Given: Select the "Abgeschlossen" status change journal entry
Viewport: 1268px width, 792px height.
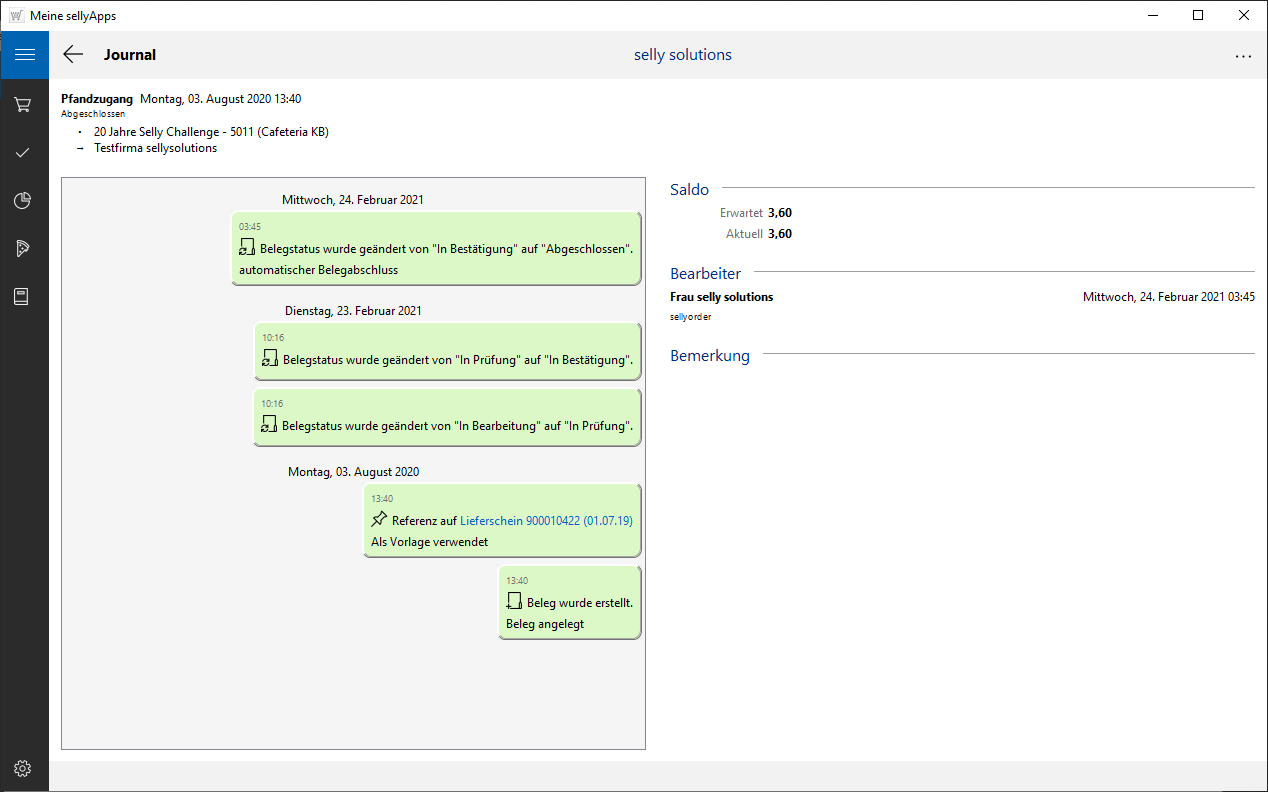Looking at the screenshot, I should pos(436,249).
